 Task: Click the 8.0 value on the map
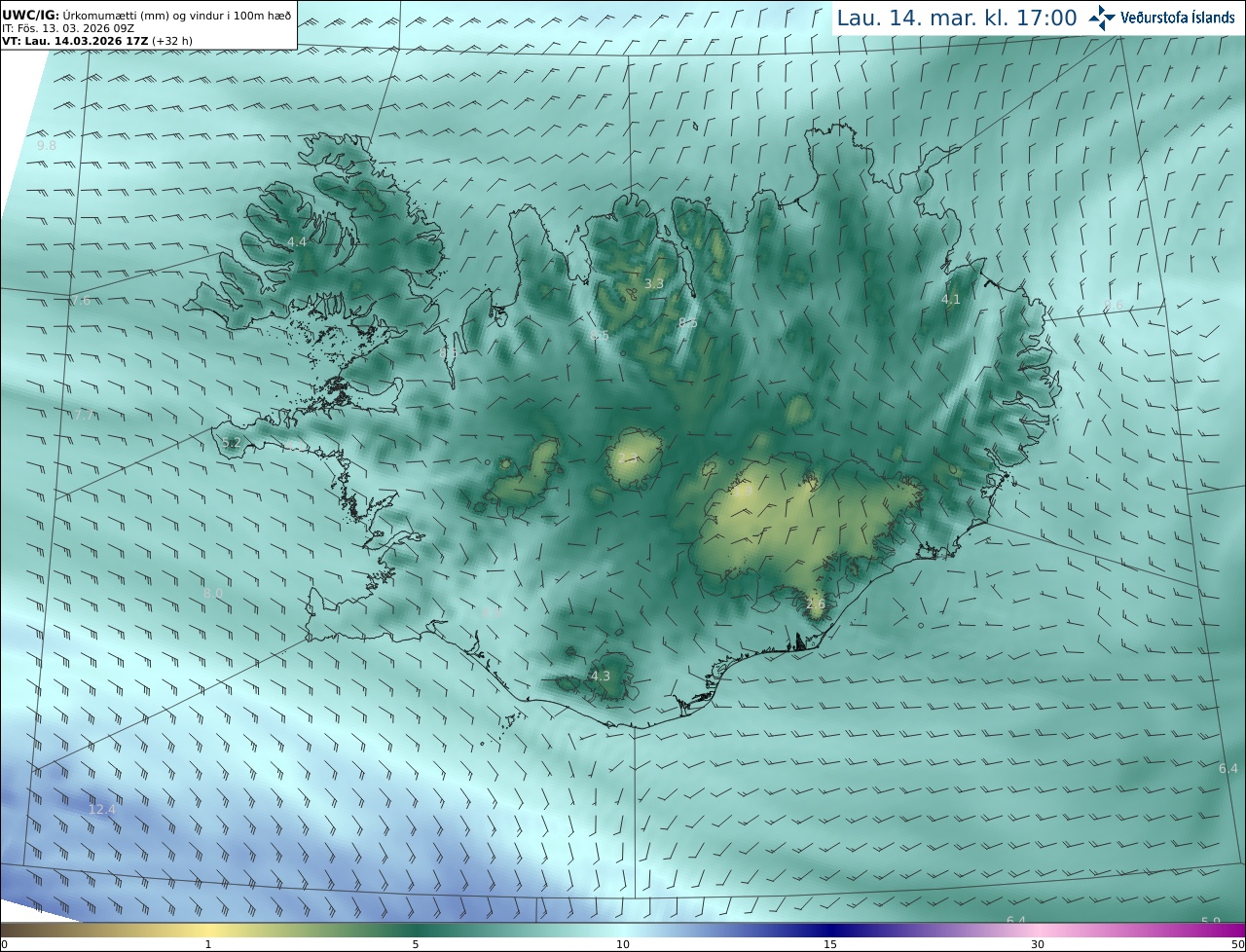[213, 593]
